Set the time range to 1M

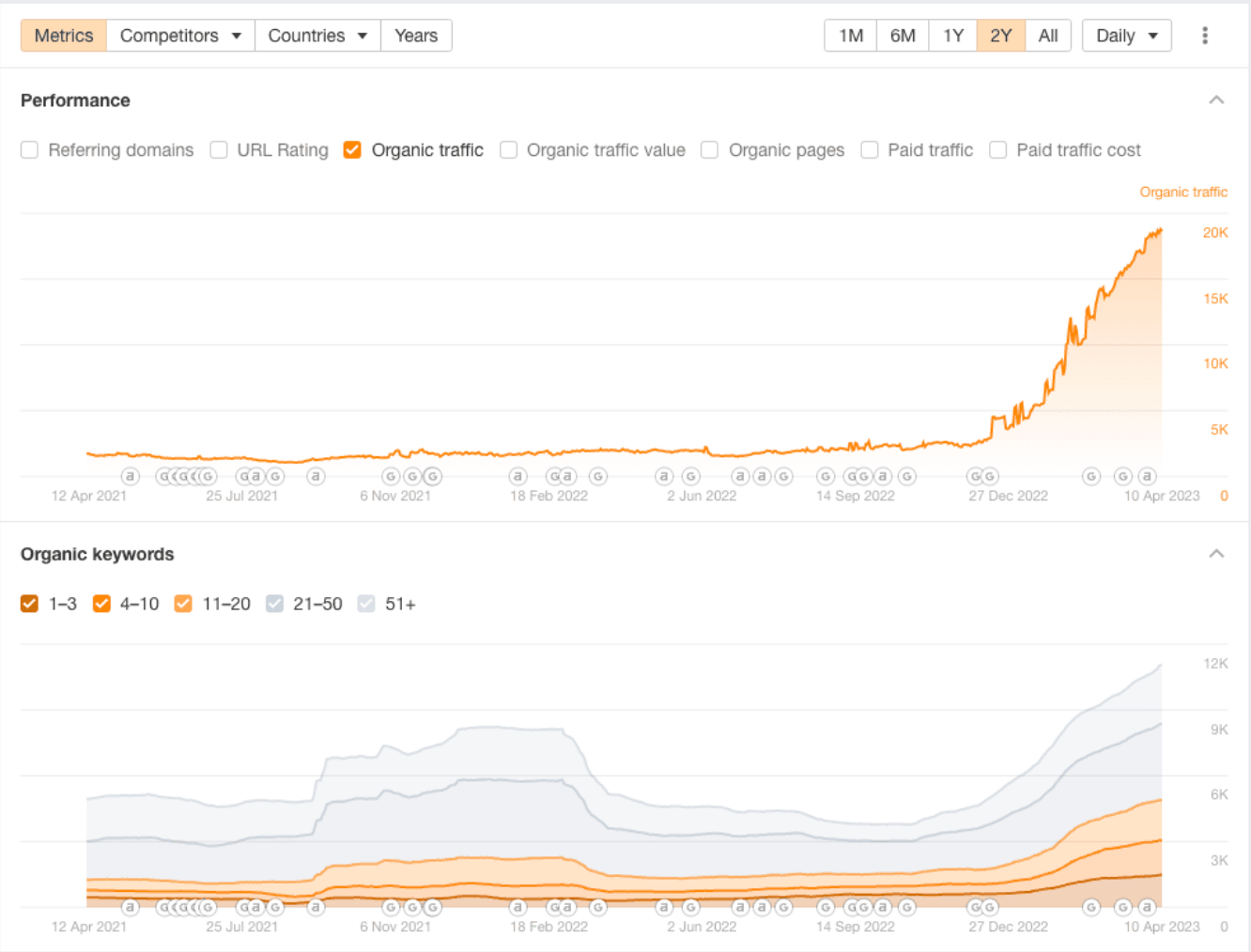click(x=851, y=36)
